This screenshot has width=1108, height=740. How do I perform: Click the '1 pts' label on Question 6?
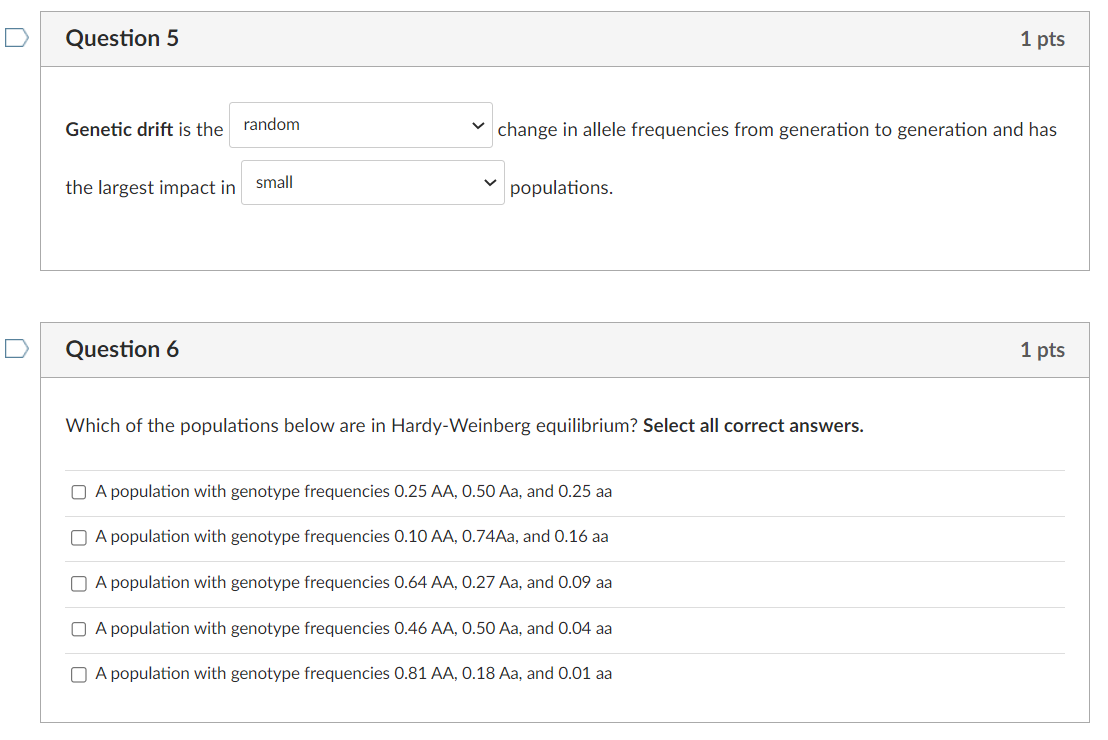point(1042,350)
